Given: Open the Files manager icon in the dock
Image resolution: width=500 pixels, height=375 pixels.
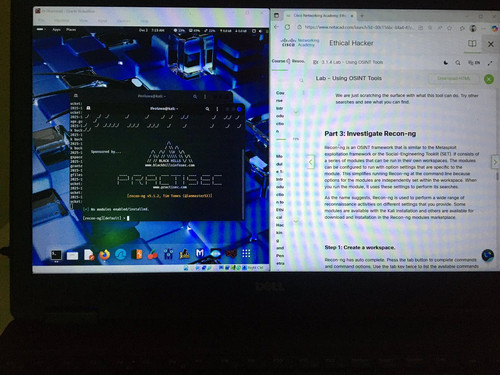Looking at the screenshot, I should [72, 255].
